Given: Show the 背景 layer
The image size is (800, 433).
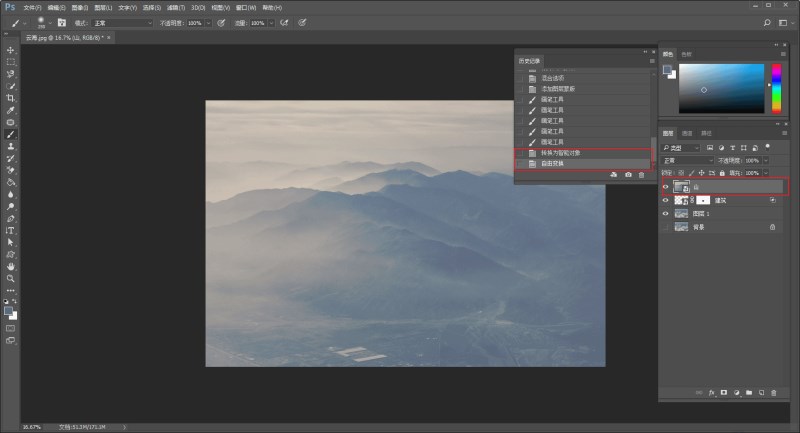Looking at the screenshot, I should tap(667, 227).
